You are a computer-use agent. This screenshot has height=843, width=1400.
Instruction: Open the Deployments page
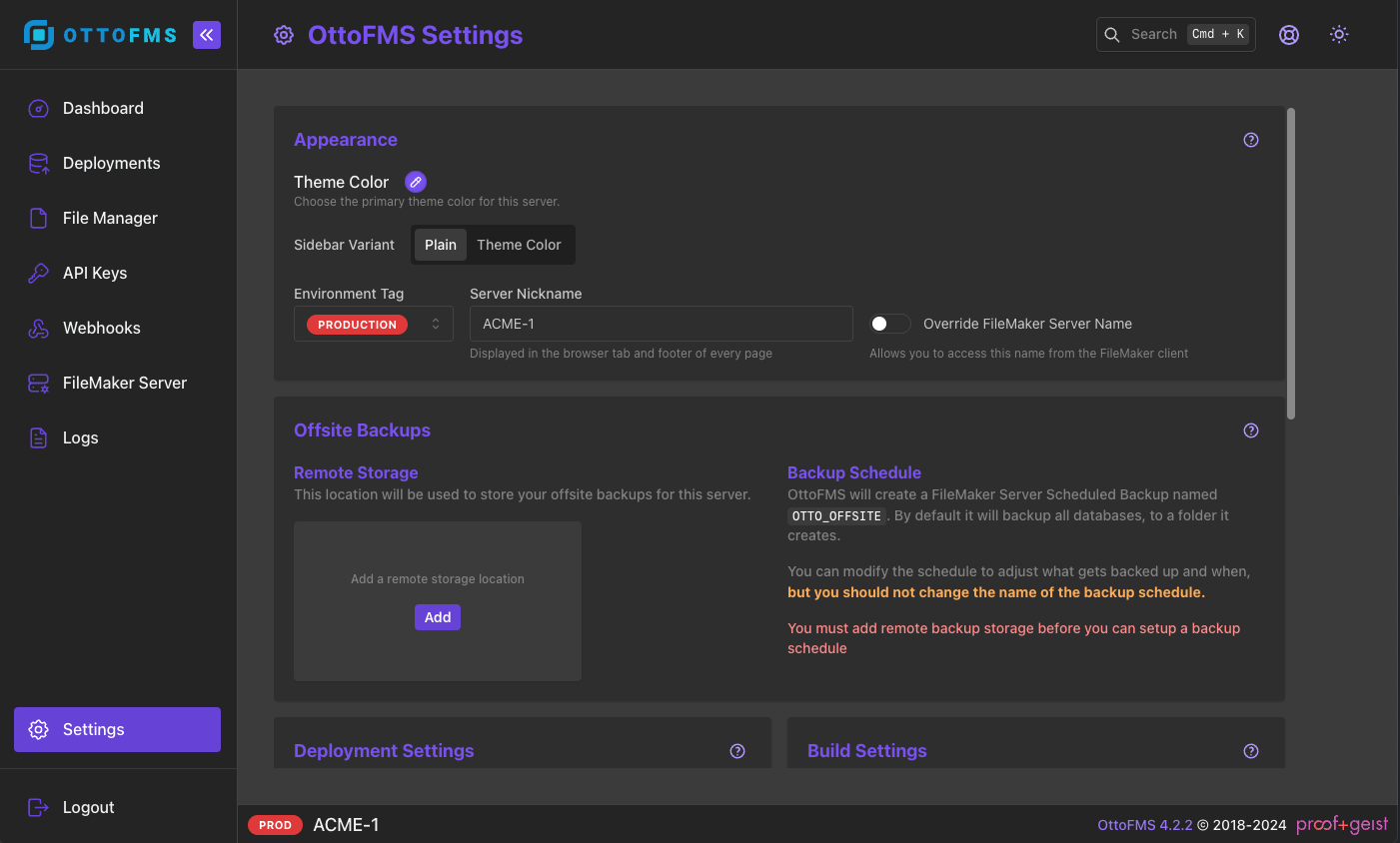pos(118,163)
